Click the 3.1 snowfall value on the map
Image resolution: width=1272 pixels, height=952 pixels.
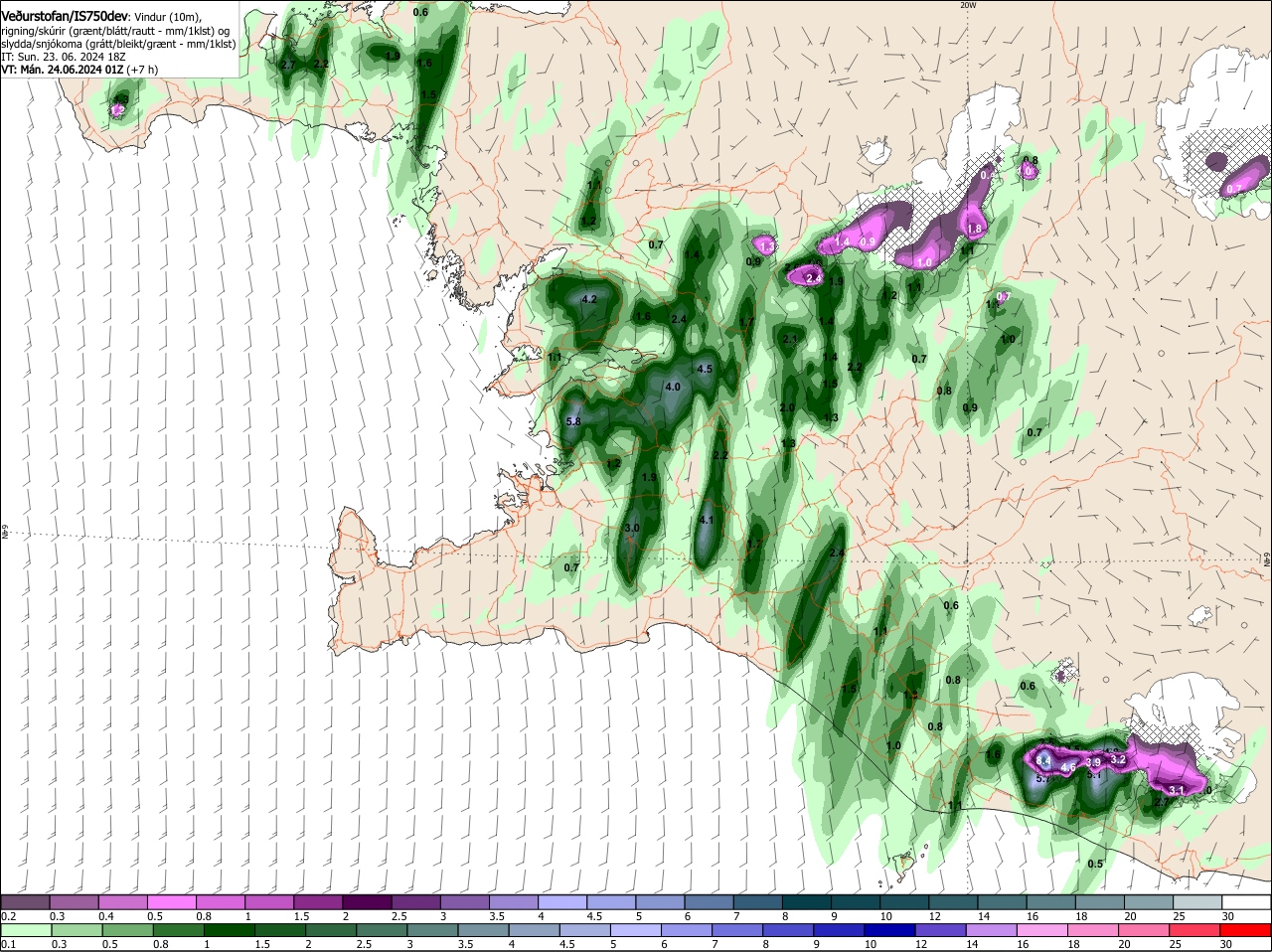tap(1177, 790)
